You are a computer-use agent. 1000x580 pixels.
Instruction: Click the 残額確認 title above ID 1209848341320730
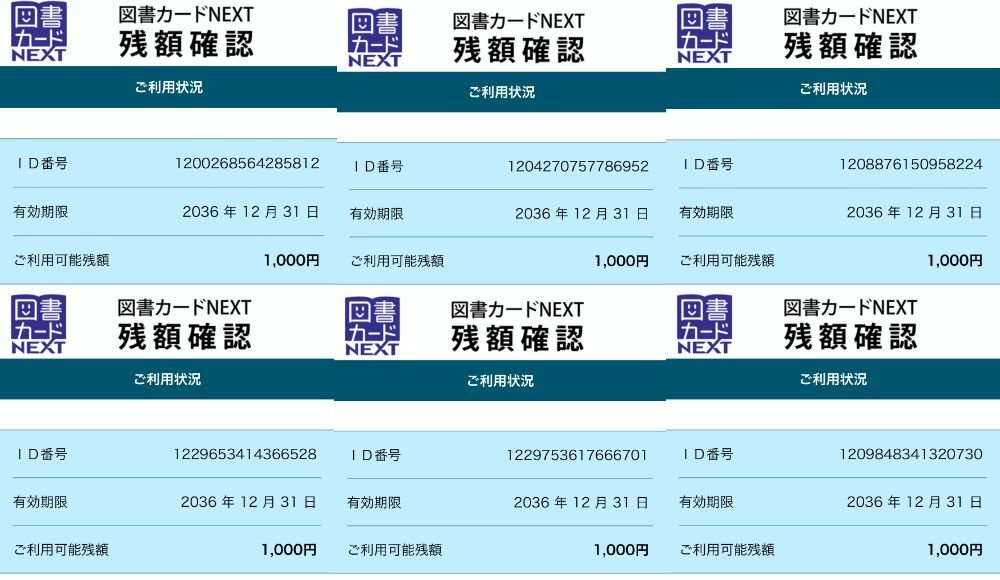850,337
